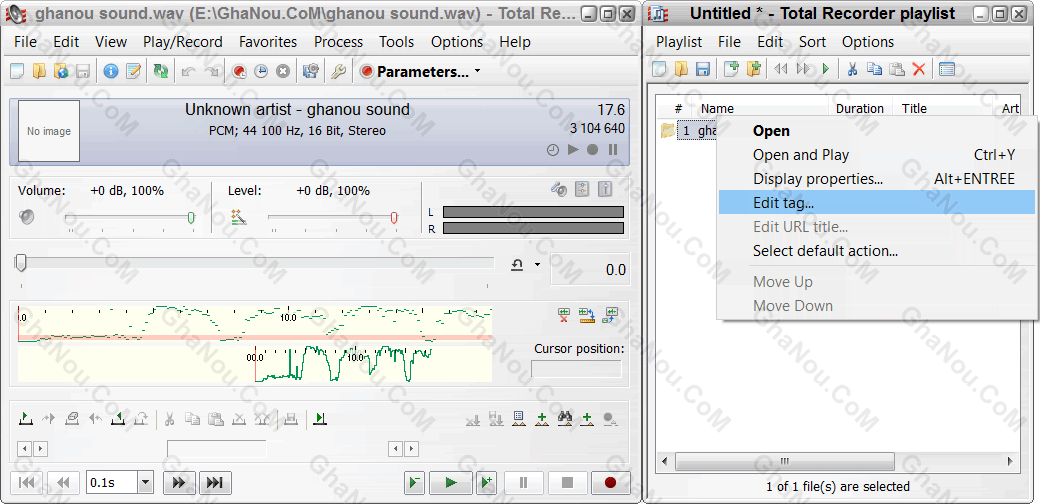The height and width of the screenshot is (504, 1040).
Task: Click the Volume slider handle
Action: click(191, 218)
